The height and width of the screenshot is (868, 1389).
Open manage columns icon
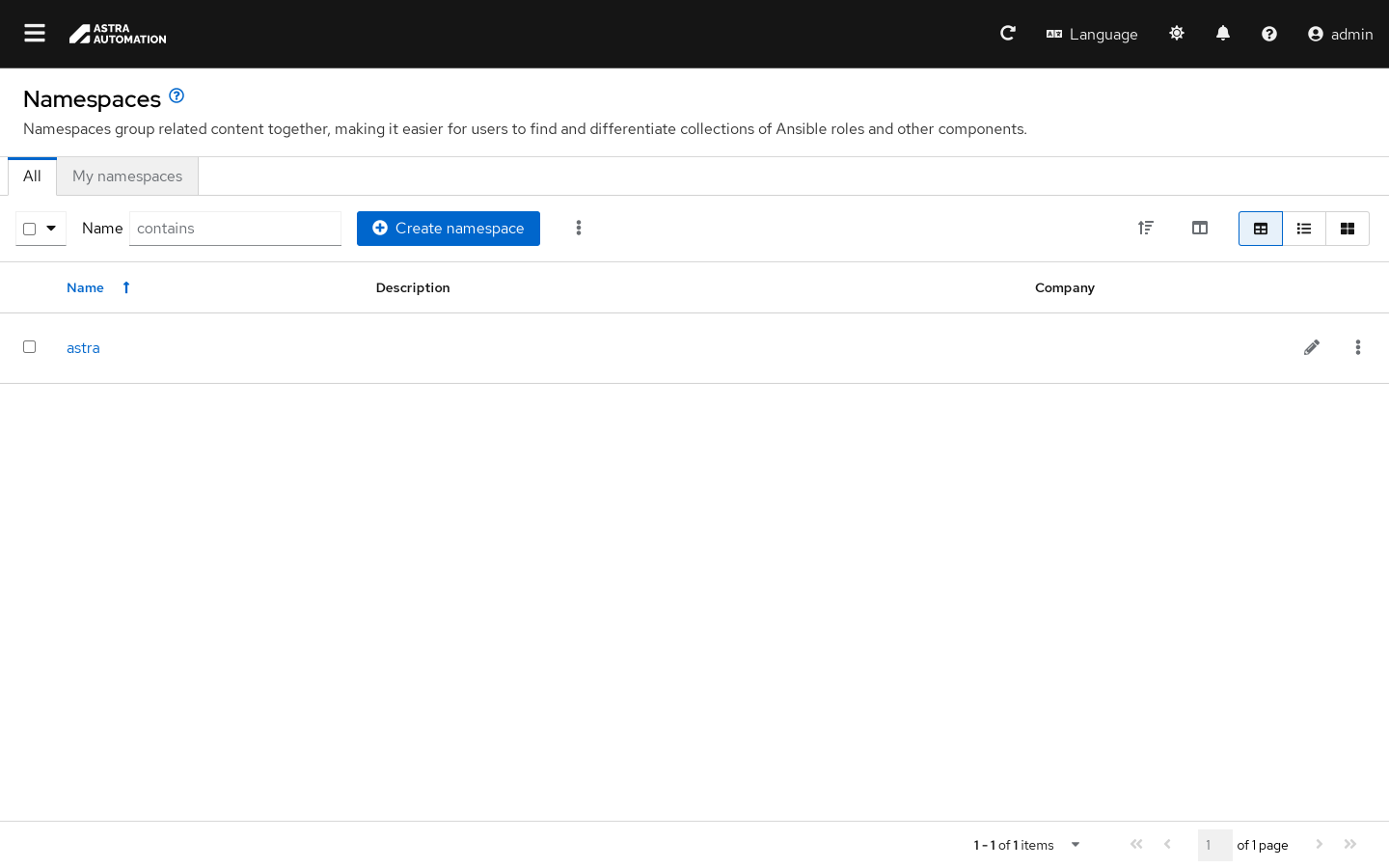coord(1200,229)
